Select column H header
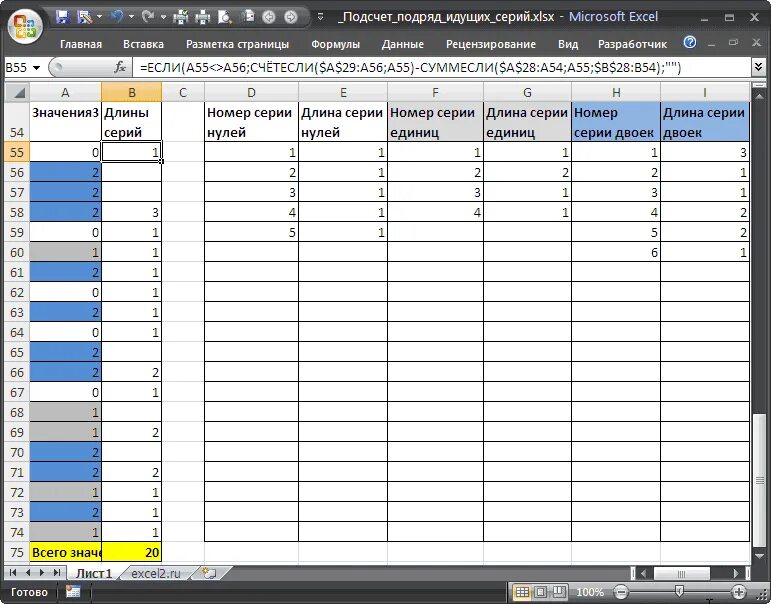The height and width of the screenshot is (604, 771). [x=616, y=92]
